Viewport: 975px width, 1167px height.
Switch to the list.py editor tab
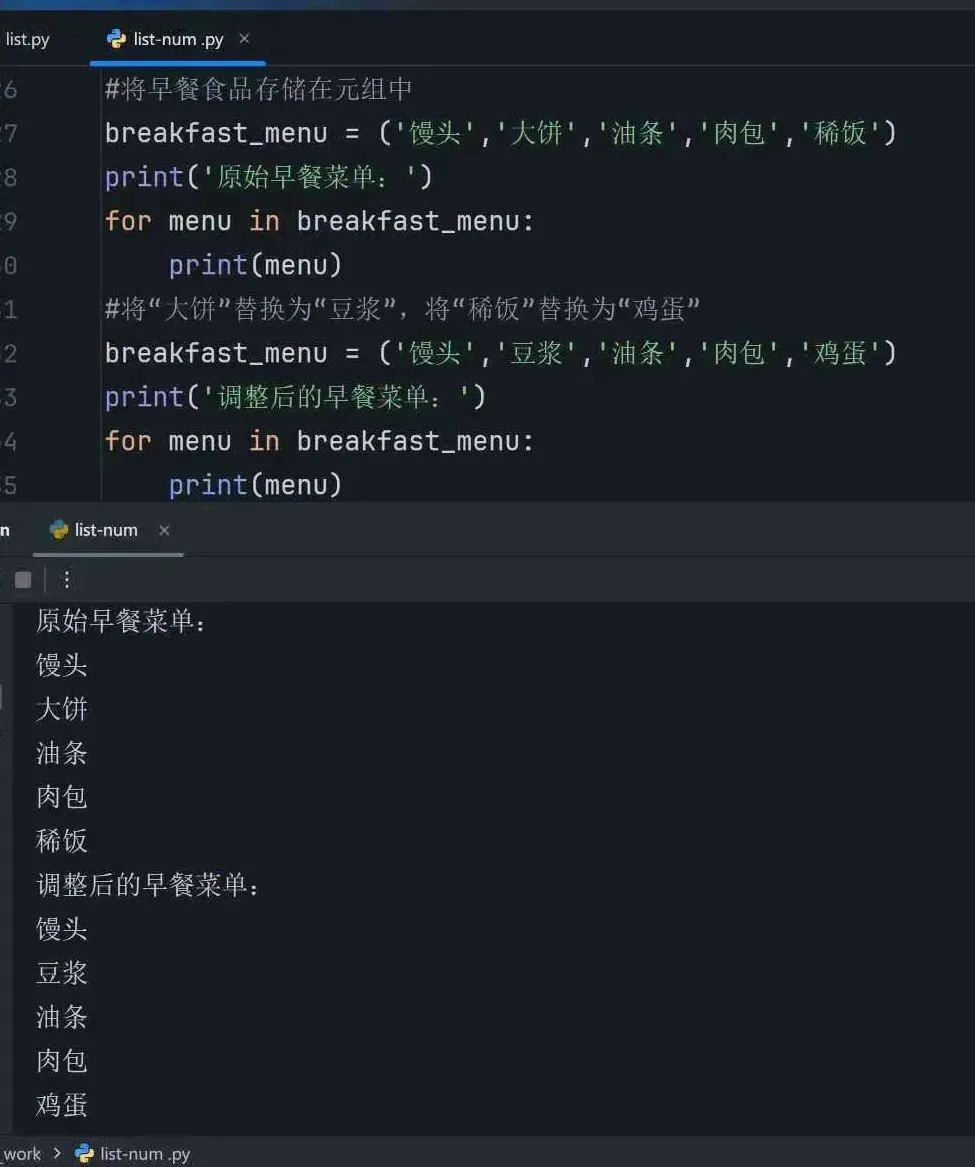click(28, 39)
